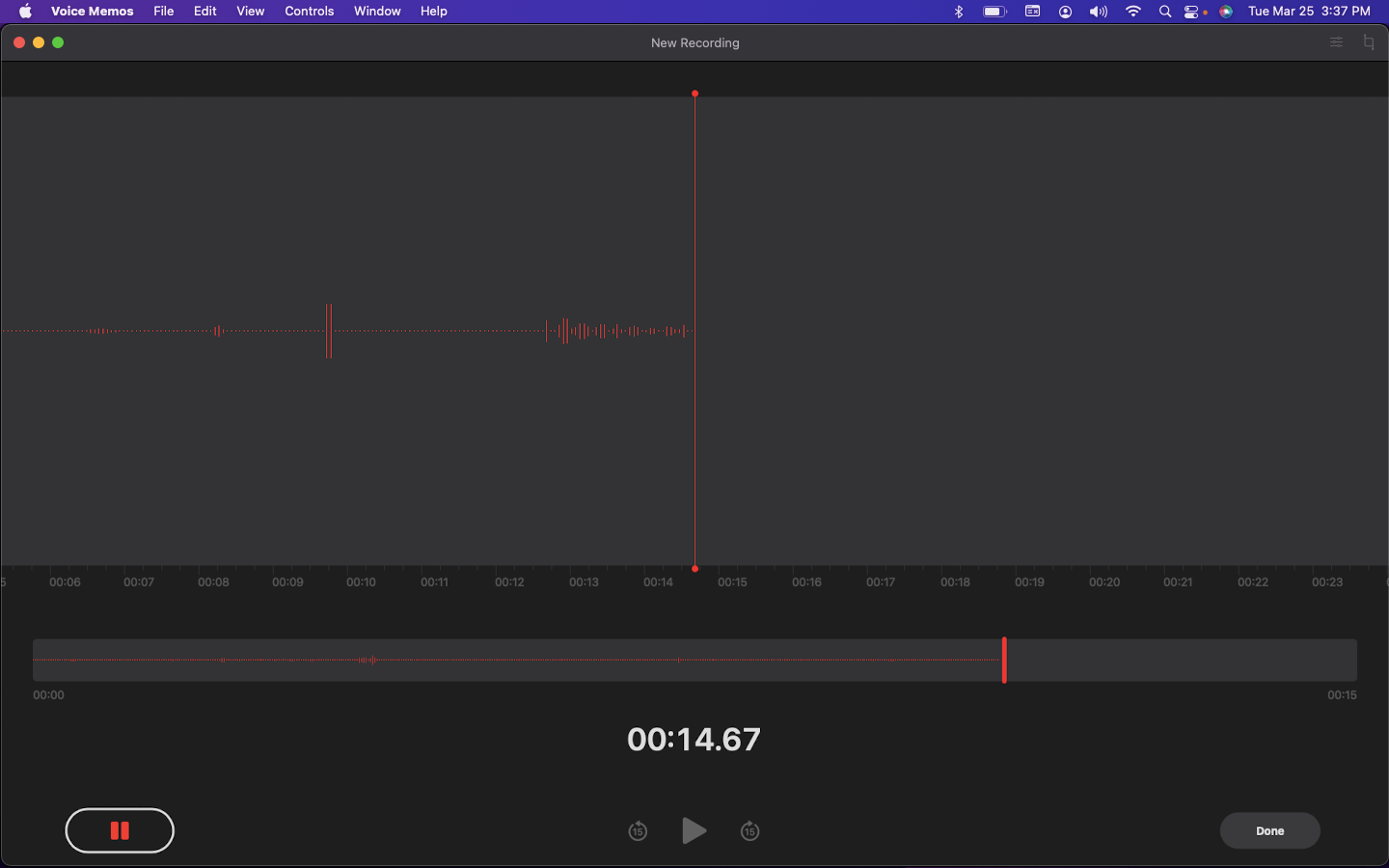Open the Controls menu

(310, 12)
